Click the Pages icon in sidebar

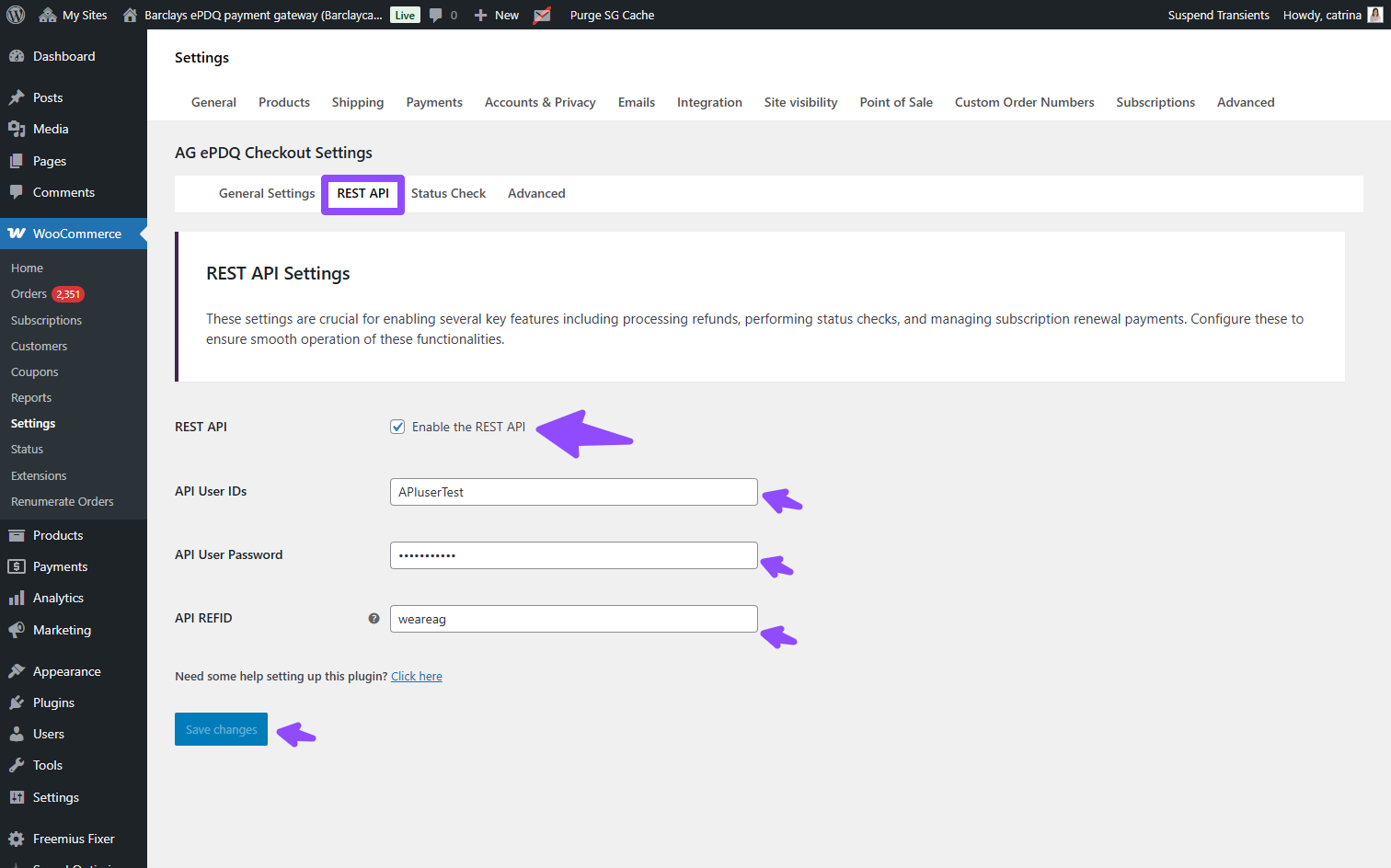[17, 161]
